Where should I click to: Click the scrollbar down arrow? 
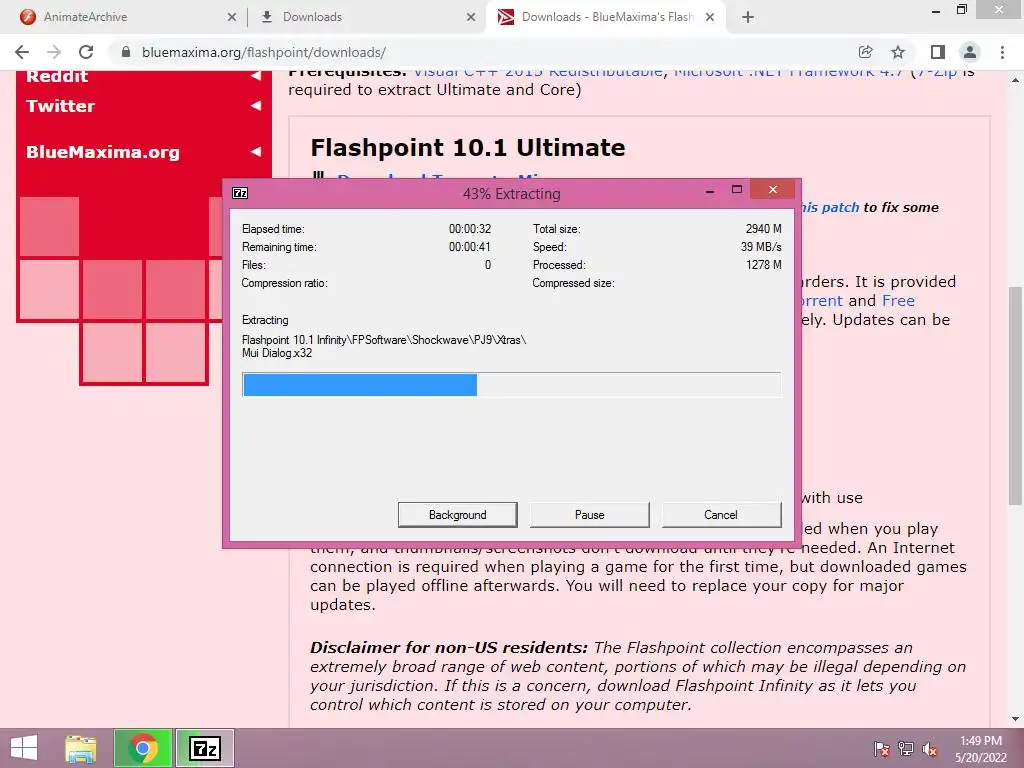[x=1015, y=719]
